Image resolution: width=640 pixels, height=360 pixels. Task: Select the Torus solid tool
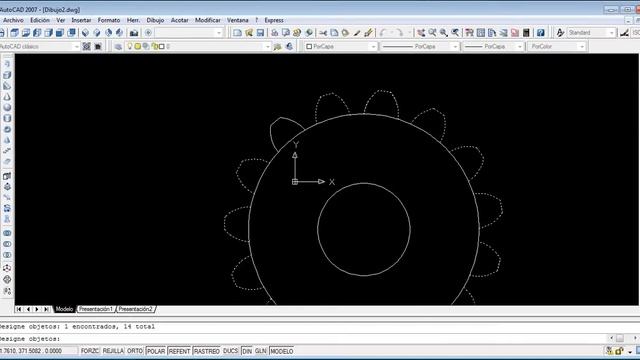tap(7, 129)
